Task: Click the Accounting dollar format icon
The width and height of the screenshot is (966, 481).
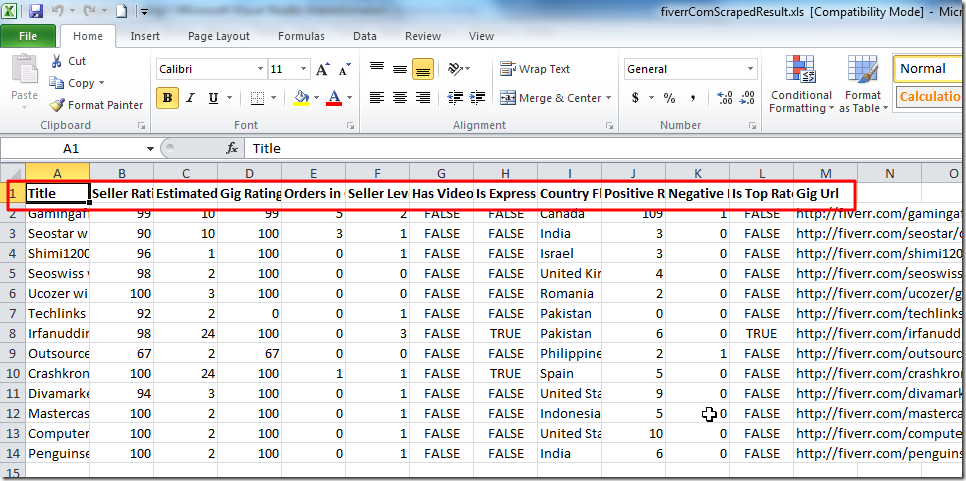Action: pos(635,98)
